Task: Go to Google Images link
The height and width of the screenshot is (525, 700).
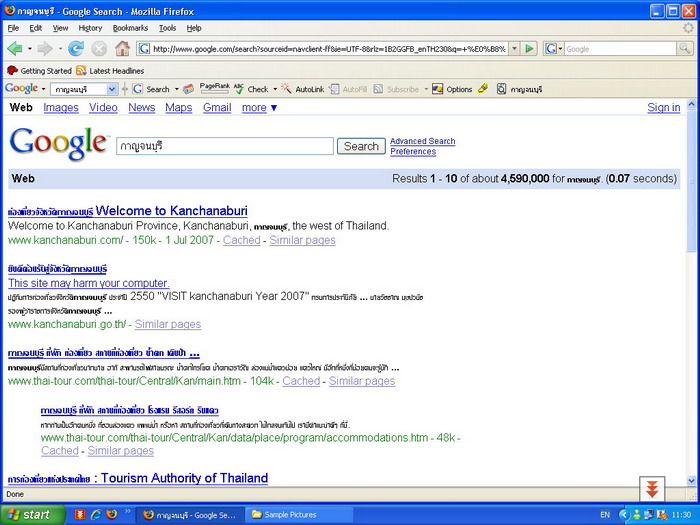Action: [61, 108]
